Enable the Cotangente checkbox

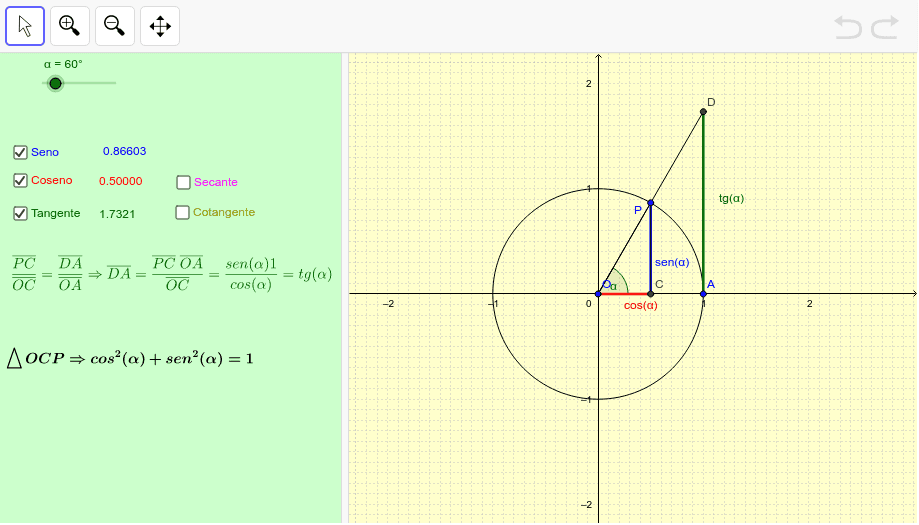(x=182, y=212)
